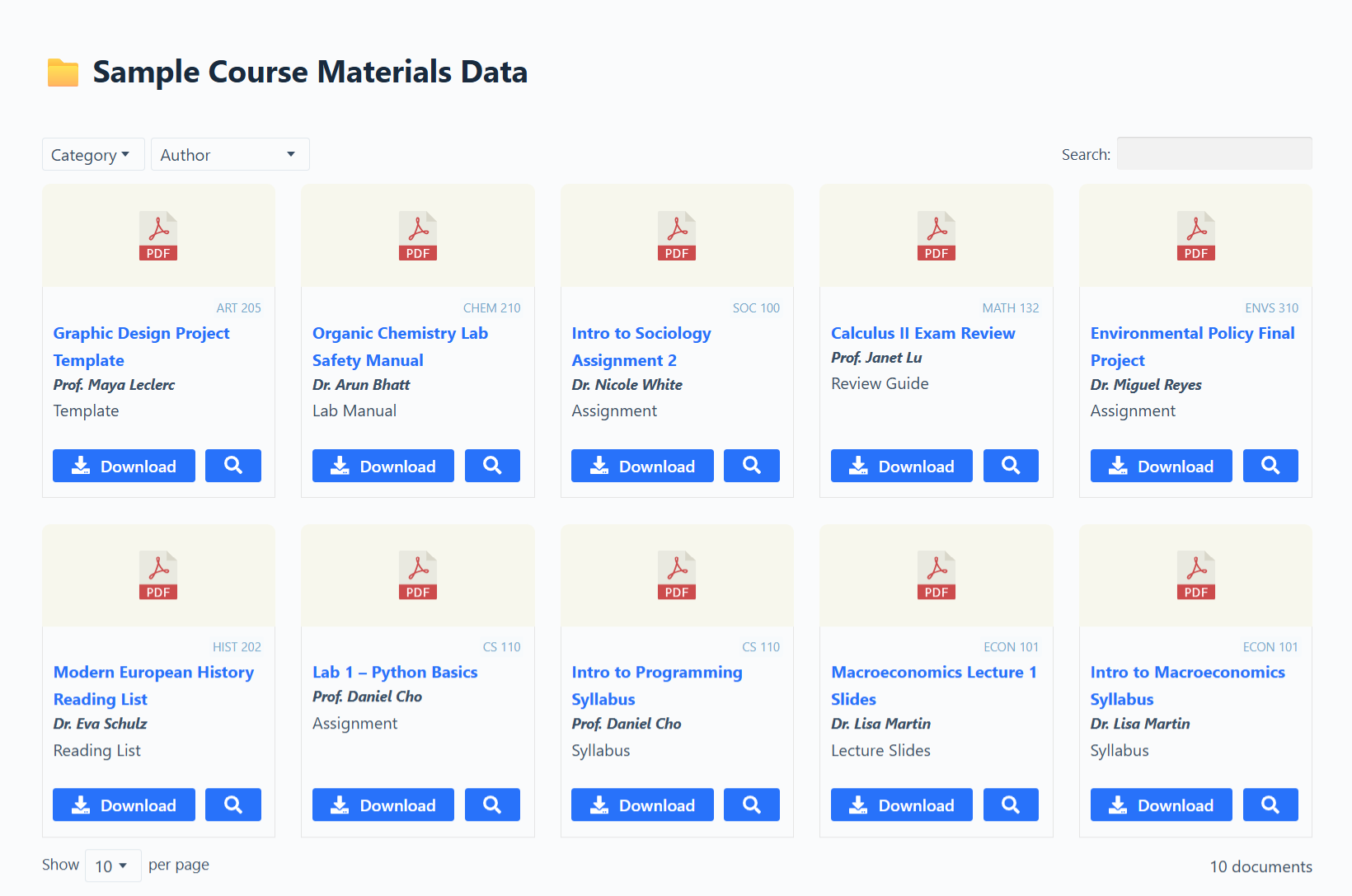Image resolution: width=1352 pixels, height=896 pixels.
Task: Download Modern European History Reading List
Action: [124, 805]
